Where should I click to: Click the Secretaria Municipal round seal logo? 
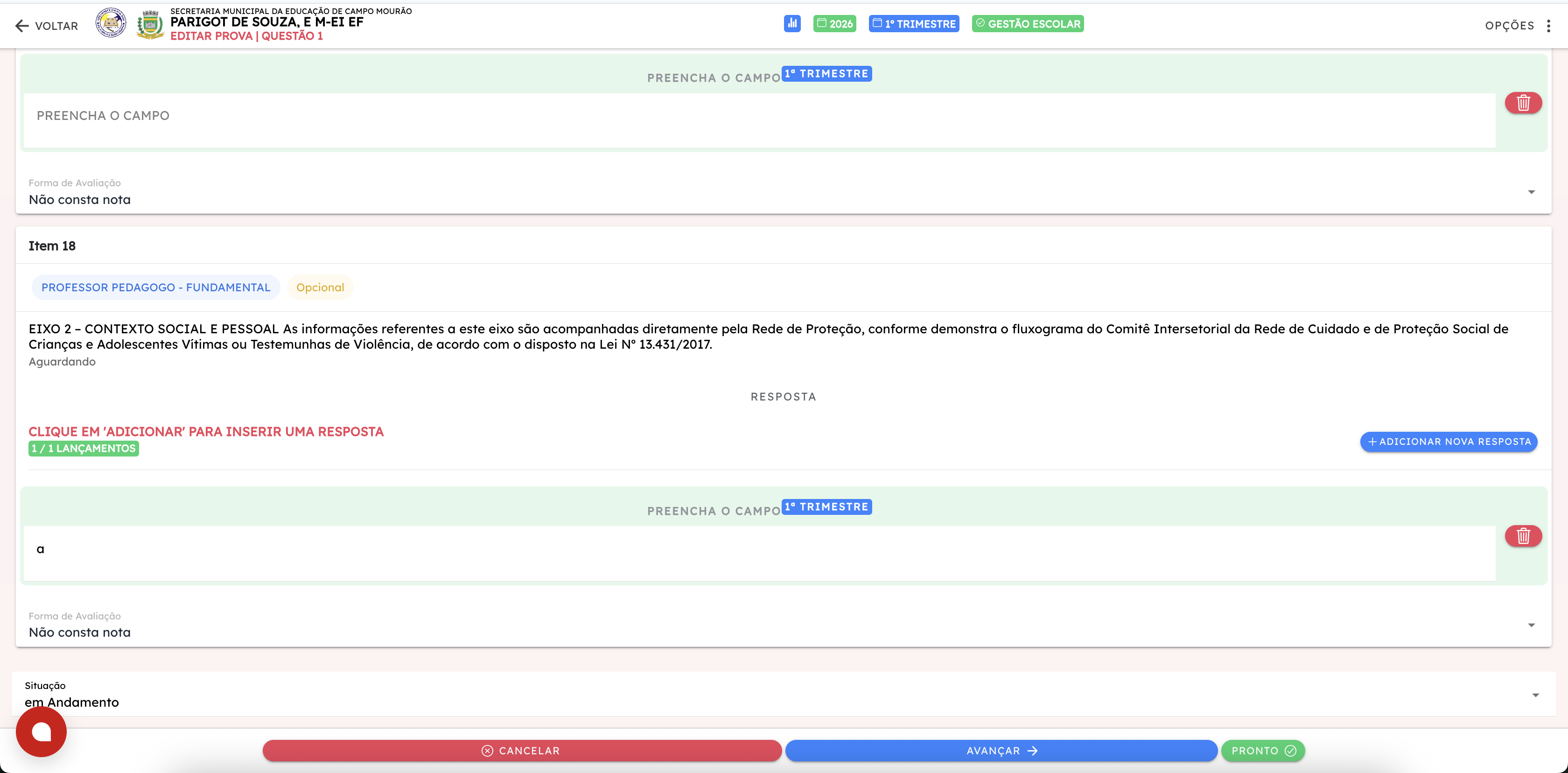(x=111, y=23)
